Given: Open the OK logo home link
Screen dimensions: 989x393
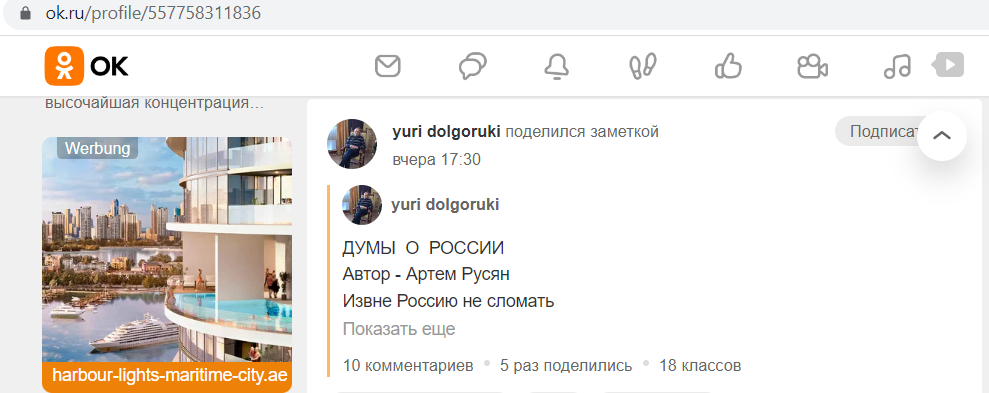Looking at the screenshot, I should 86,66.
